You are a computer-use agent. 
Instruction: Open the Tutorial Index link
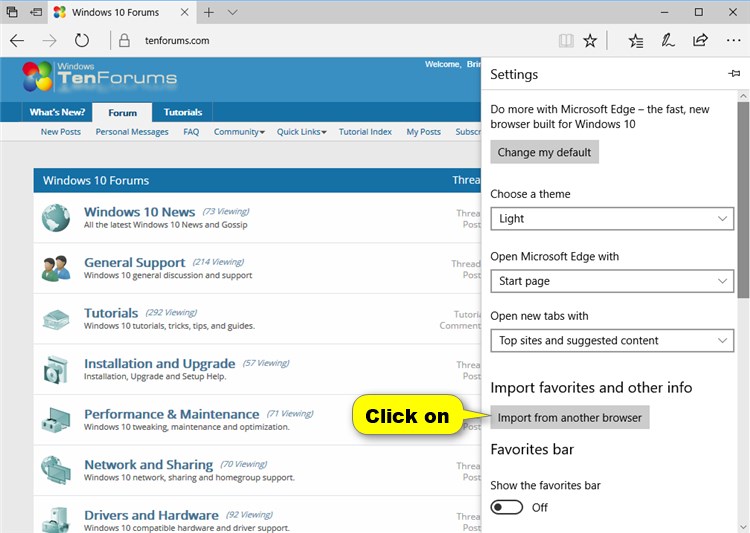(x=365, y=132)
